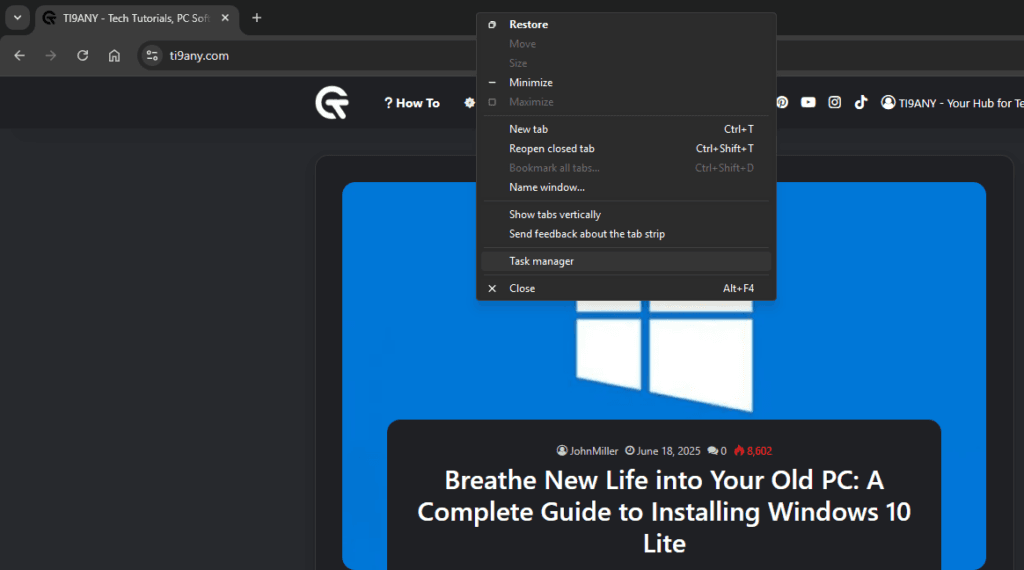Select Send feedback about the tab strip
The image size is (1024, 570).
point(586,234)
